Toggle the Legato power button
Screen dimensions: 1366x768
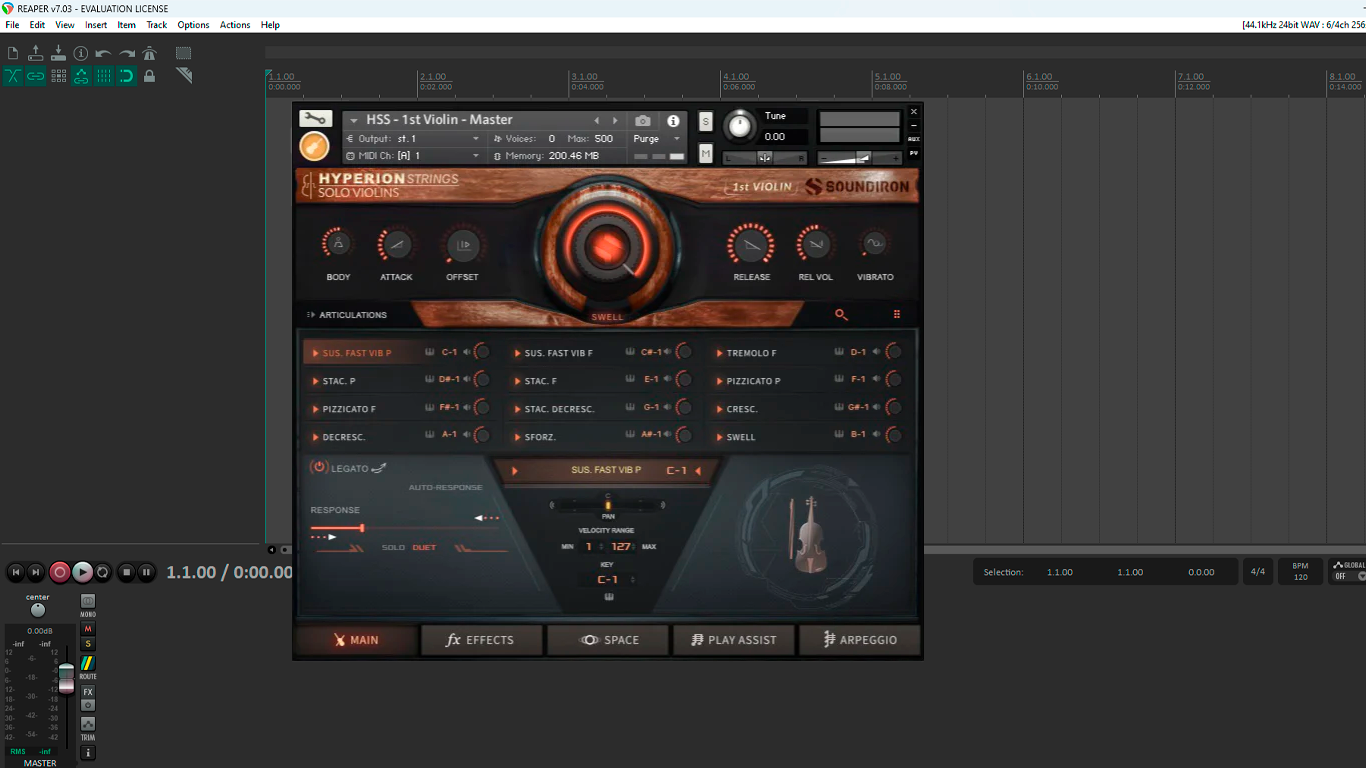pos(319,467)
